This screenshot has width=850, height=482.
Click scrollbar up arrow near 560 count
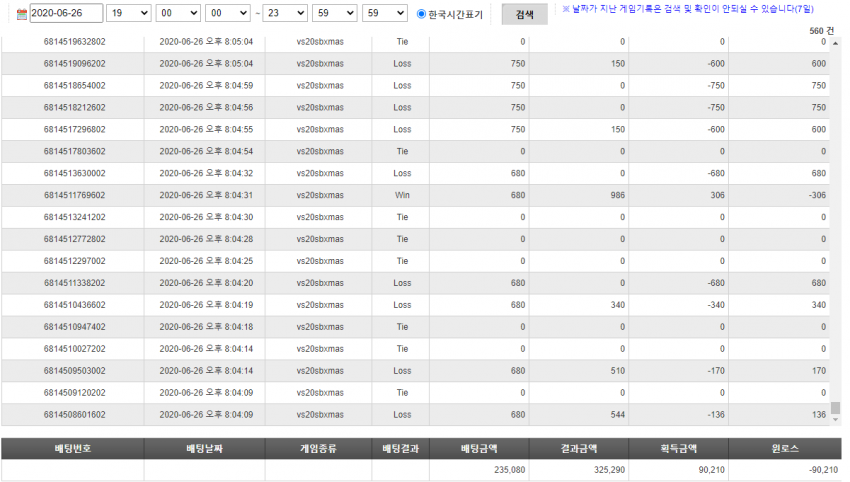point(835,43)
